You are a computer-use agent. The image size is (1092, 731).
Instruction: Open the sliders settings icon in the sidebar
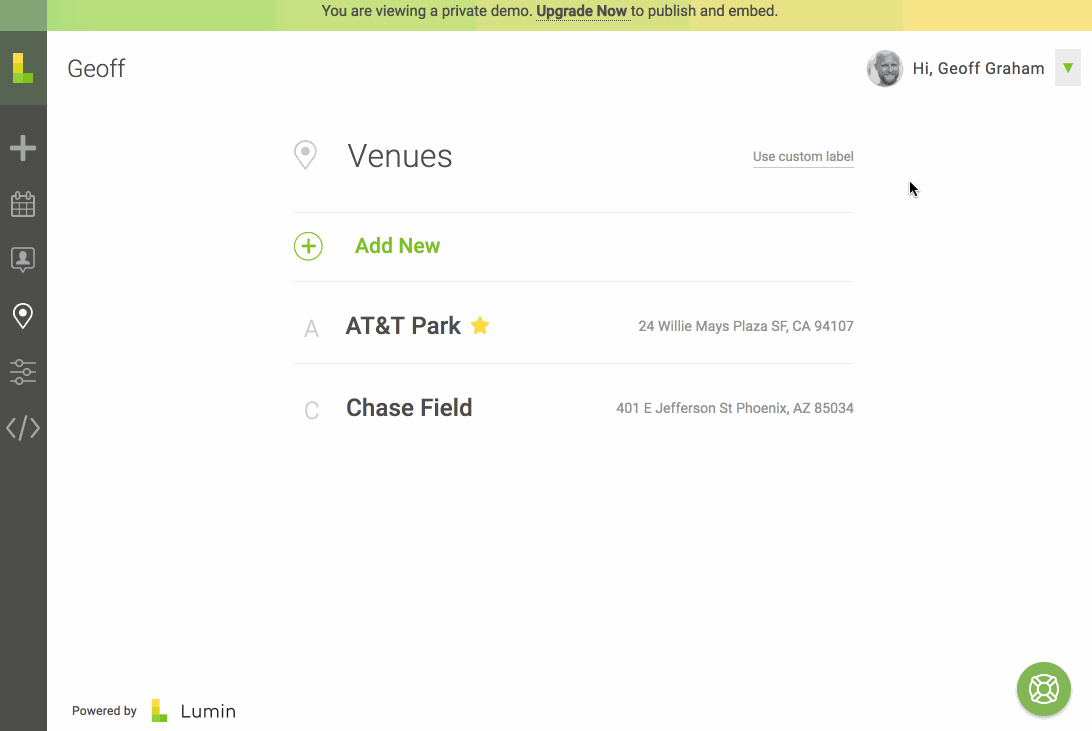23,372
